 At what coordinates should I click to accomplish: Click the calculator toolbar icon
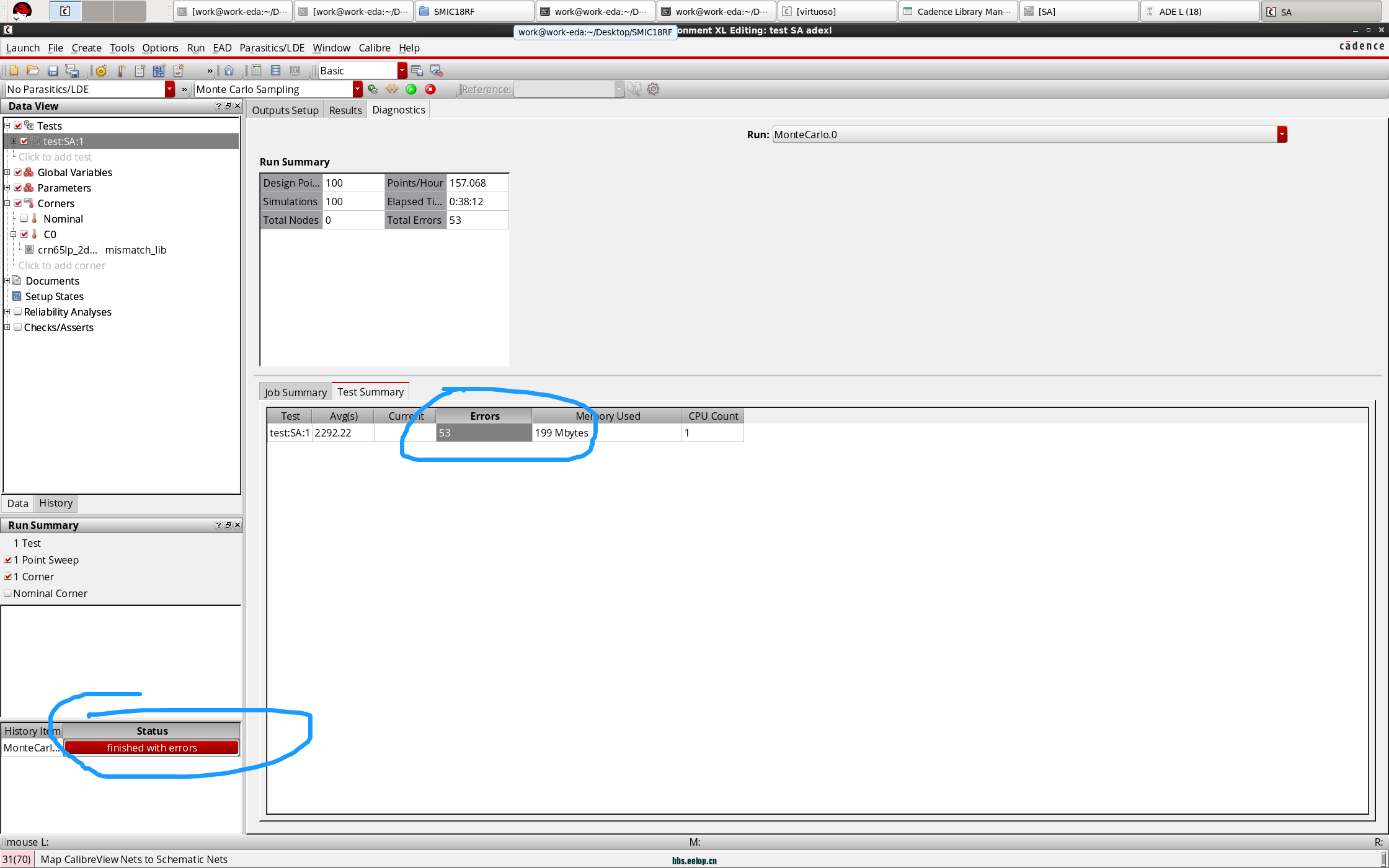[256, 71]
